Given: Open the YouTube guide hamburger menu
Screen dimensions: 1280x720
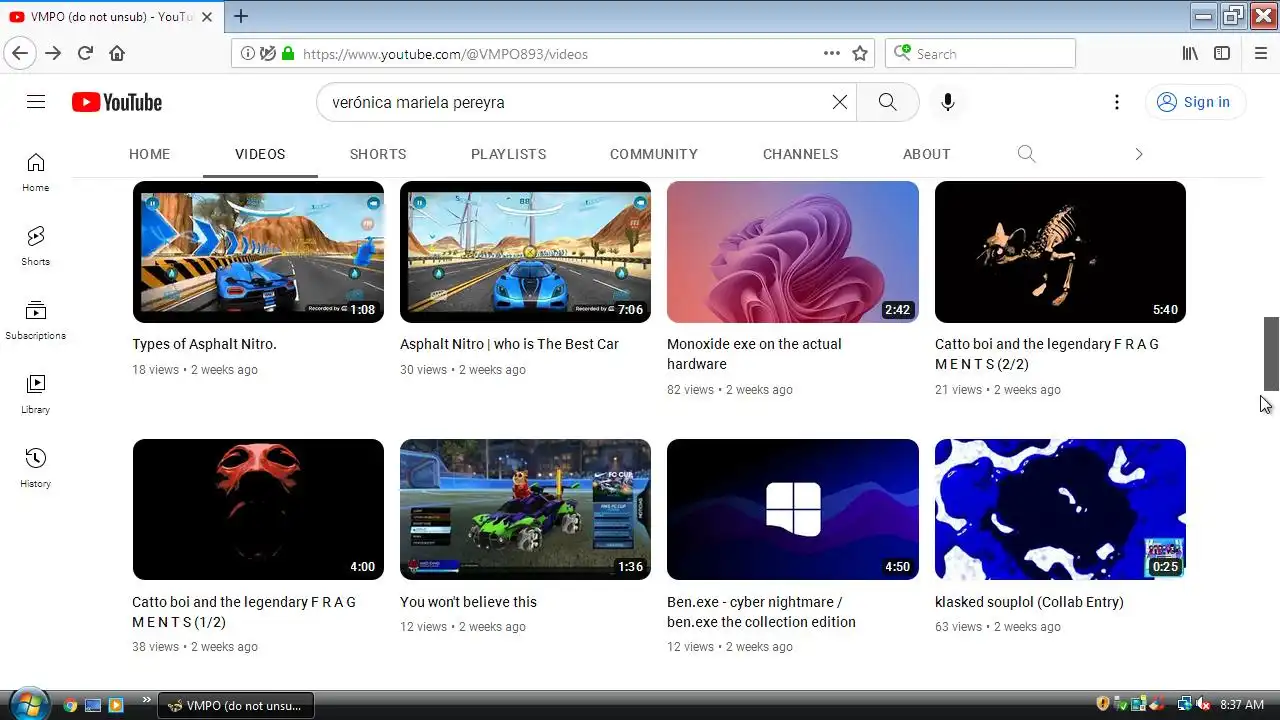Looking at the screenshot, I should pyautogui.click(x=36, y=102).
